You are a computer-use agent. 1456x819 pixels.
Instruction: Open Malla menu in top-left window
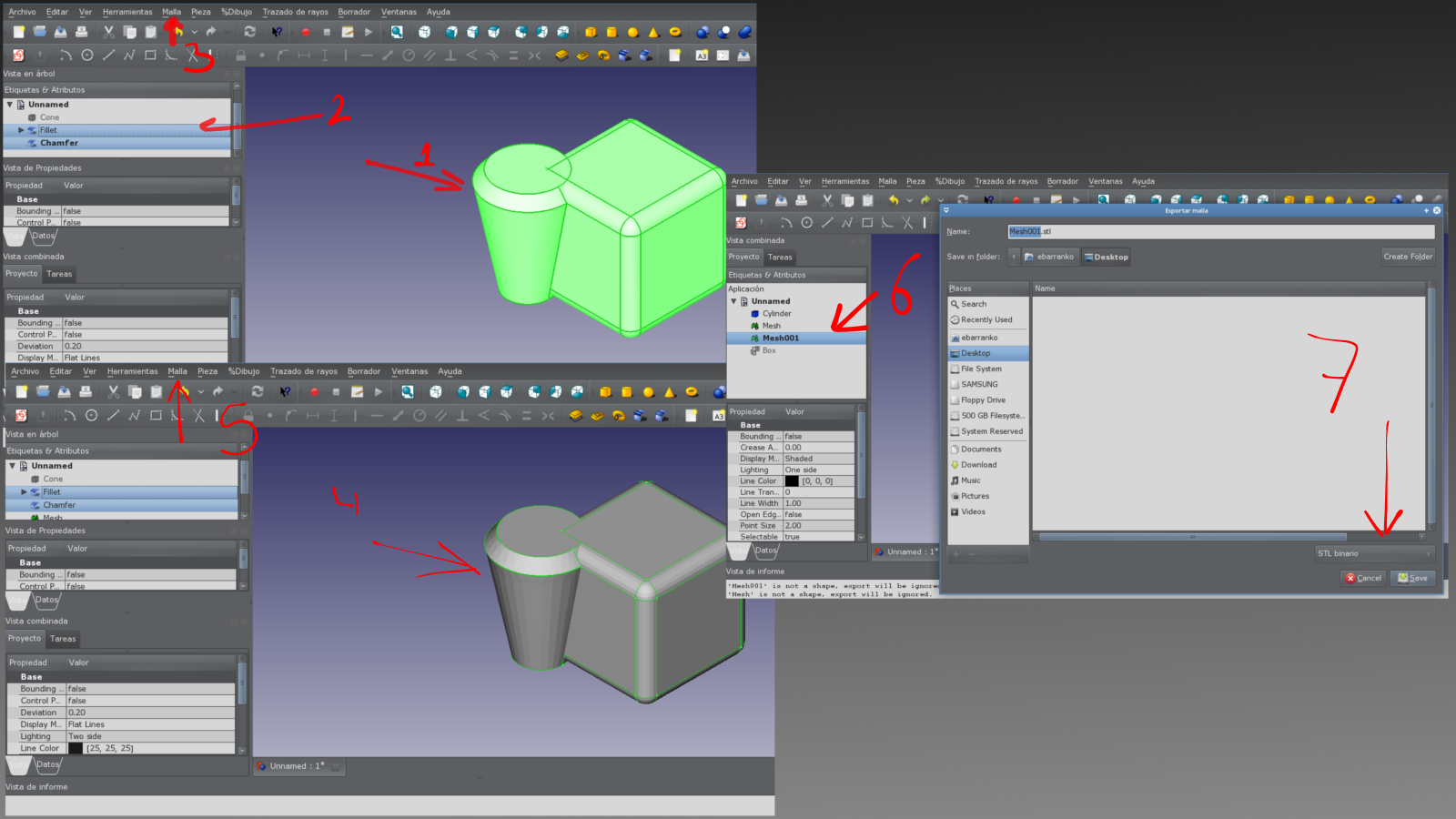(171, 12)
